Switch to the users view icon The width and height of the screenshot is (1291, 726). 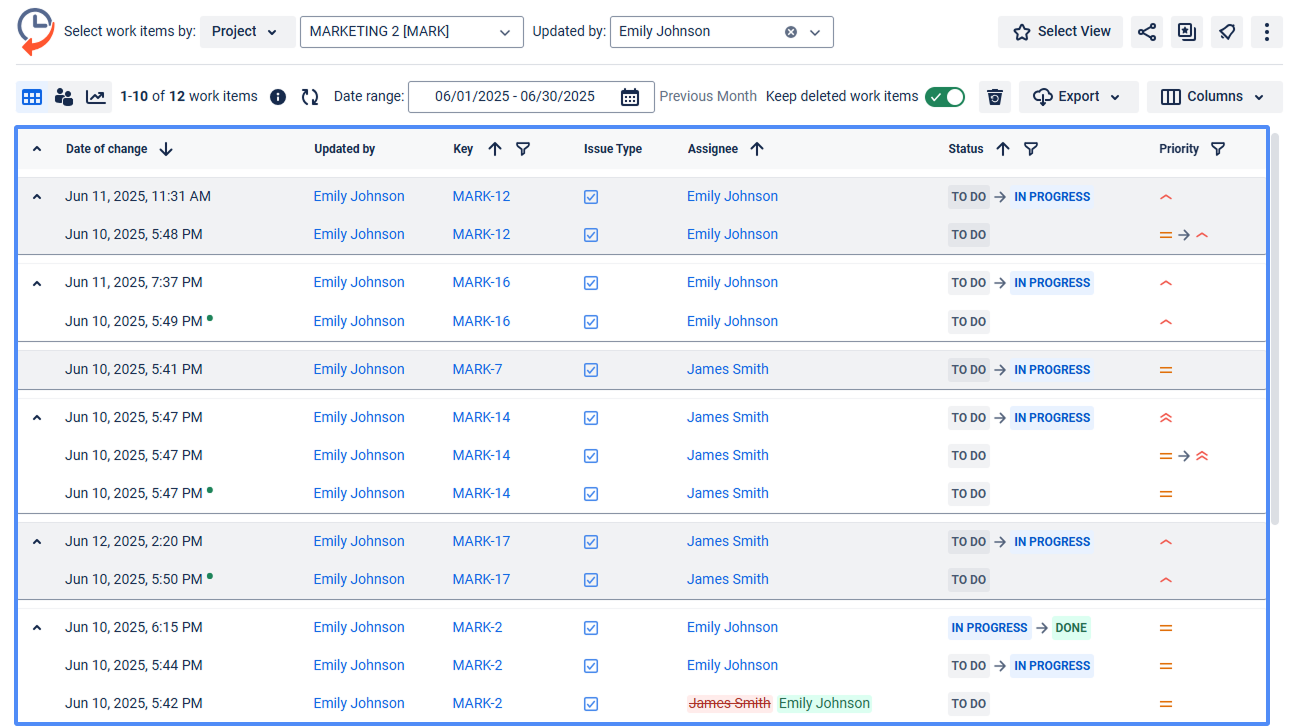64,97
